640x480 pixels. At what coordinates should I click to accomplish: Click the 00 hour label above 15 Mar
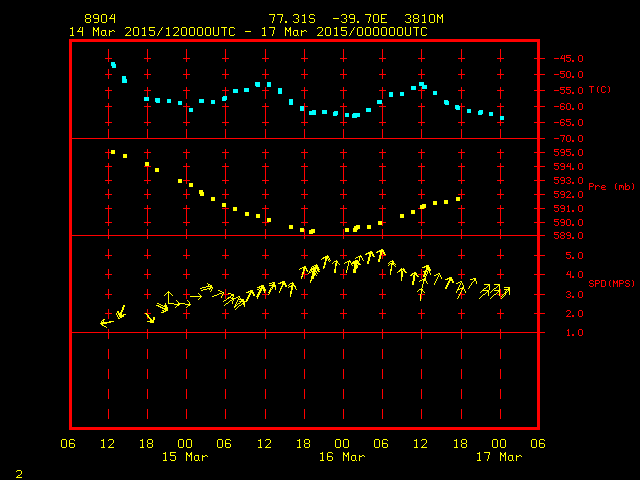click(185, 444)
